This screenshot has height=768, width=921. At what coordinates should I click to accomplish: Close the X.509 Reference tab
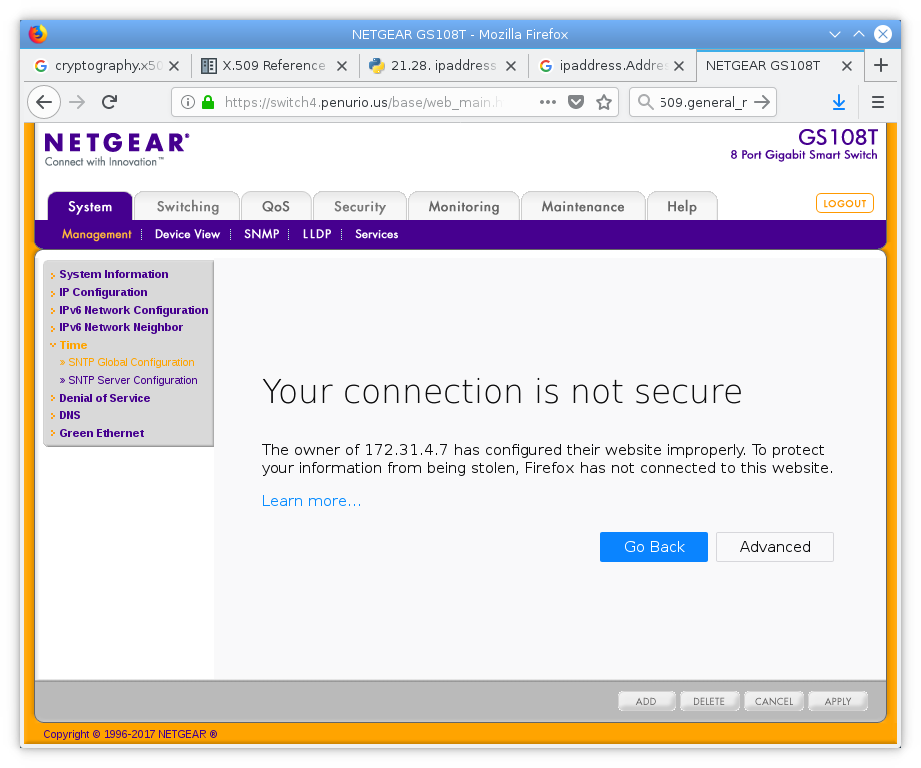(x=342, y=66)
